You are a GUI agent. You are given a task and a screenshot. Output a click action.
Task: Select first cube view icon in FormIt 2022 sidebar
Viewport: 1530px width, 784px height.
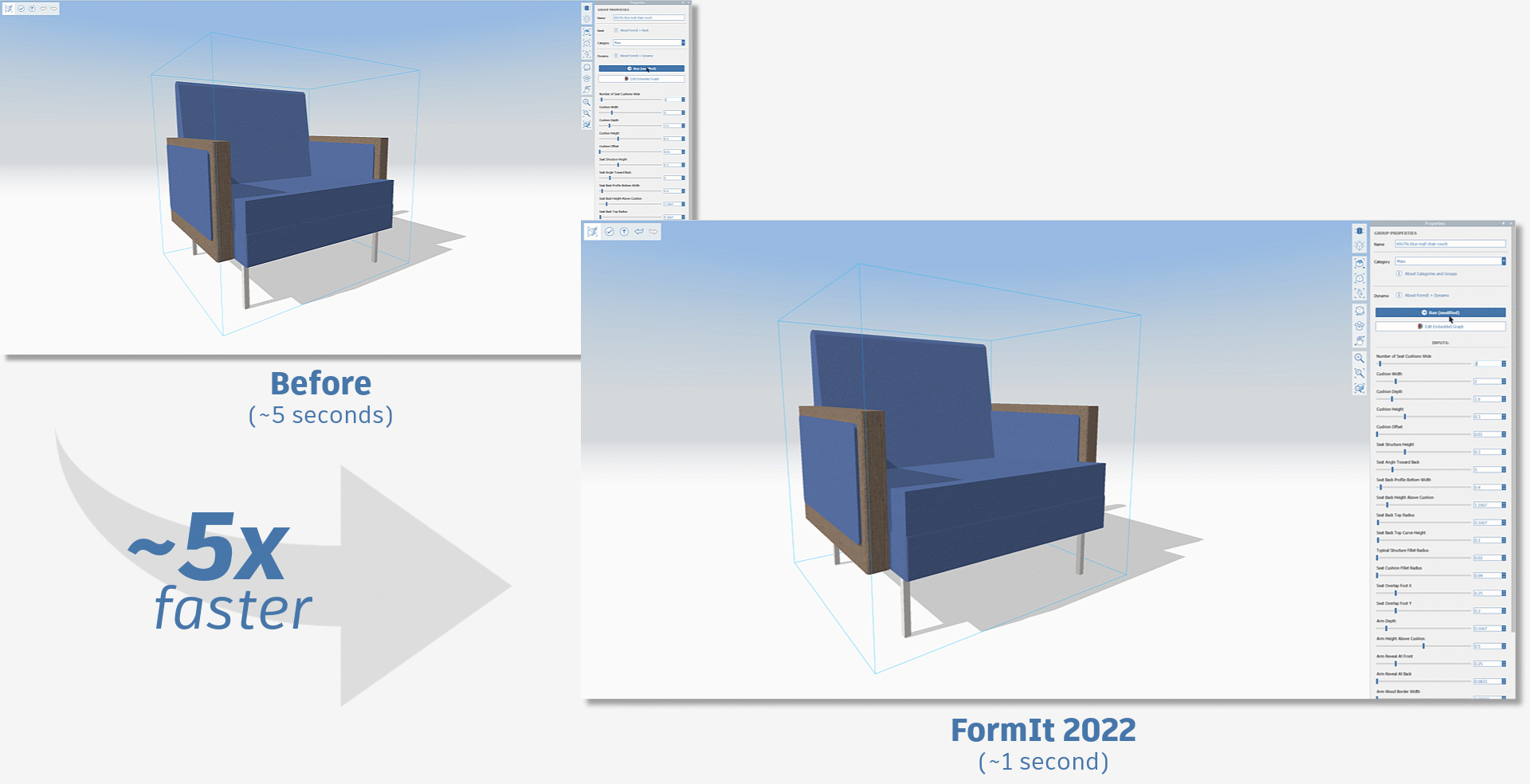click(1359, 263)
